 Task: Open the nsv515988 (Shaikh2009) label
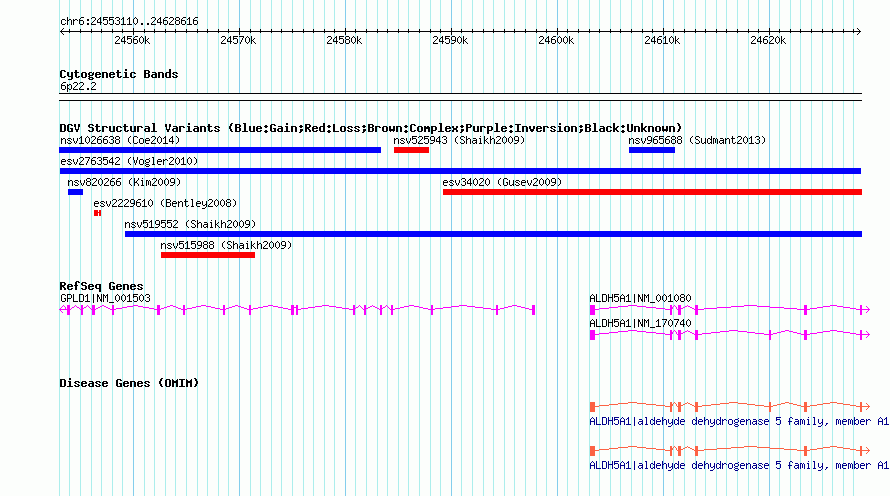pos(226,245)
